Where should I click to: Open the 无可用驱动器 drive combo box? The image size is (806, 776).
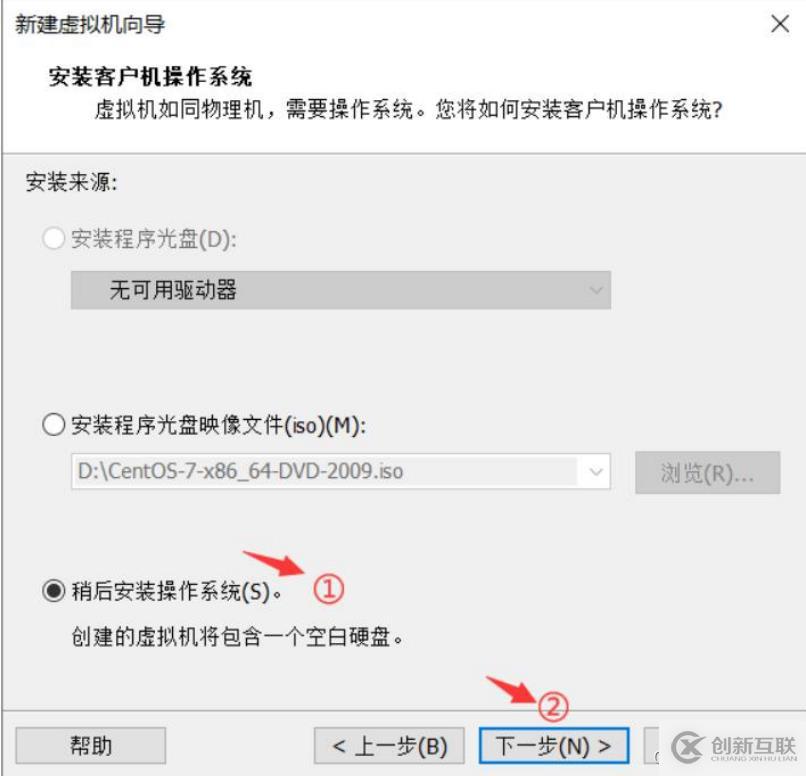[341, 290]
